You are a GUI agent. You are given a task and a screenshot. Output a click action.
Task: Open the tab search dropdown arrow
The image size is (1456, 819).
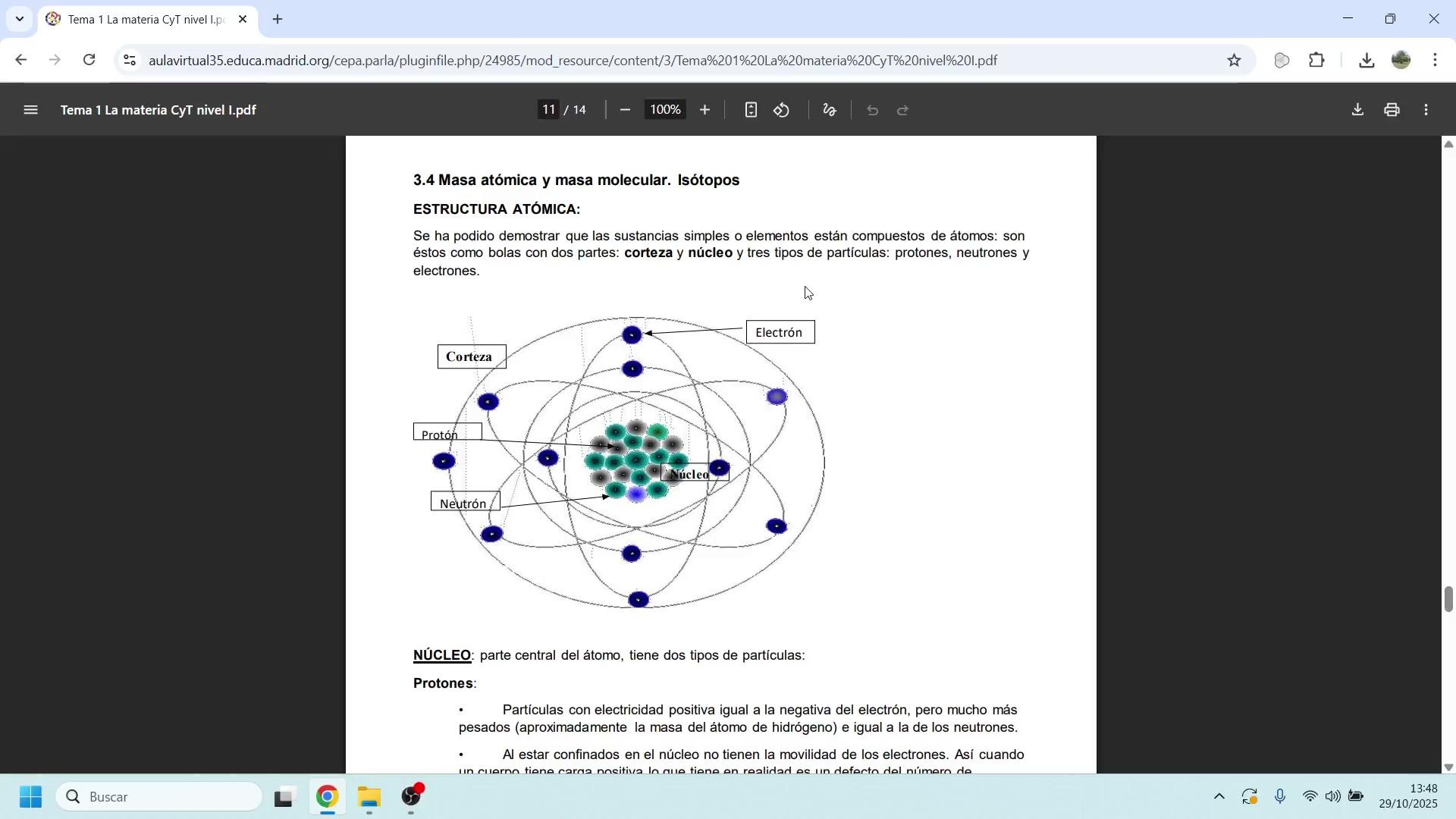click(x=20, y=19)
